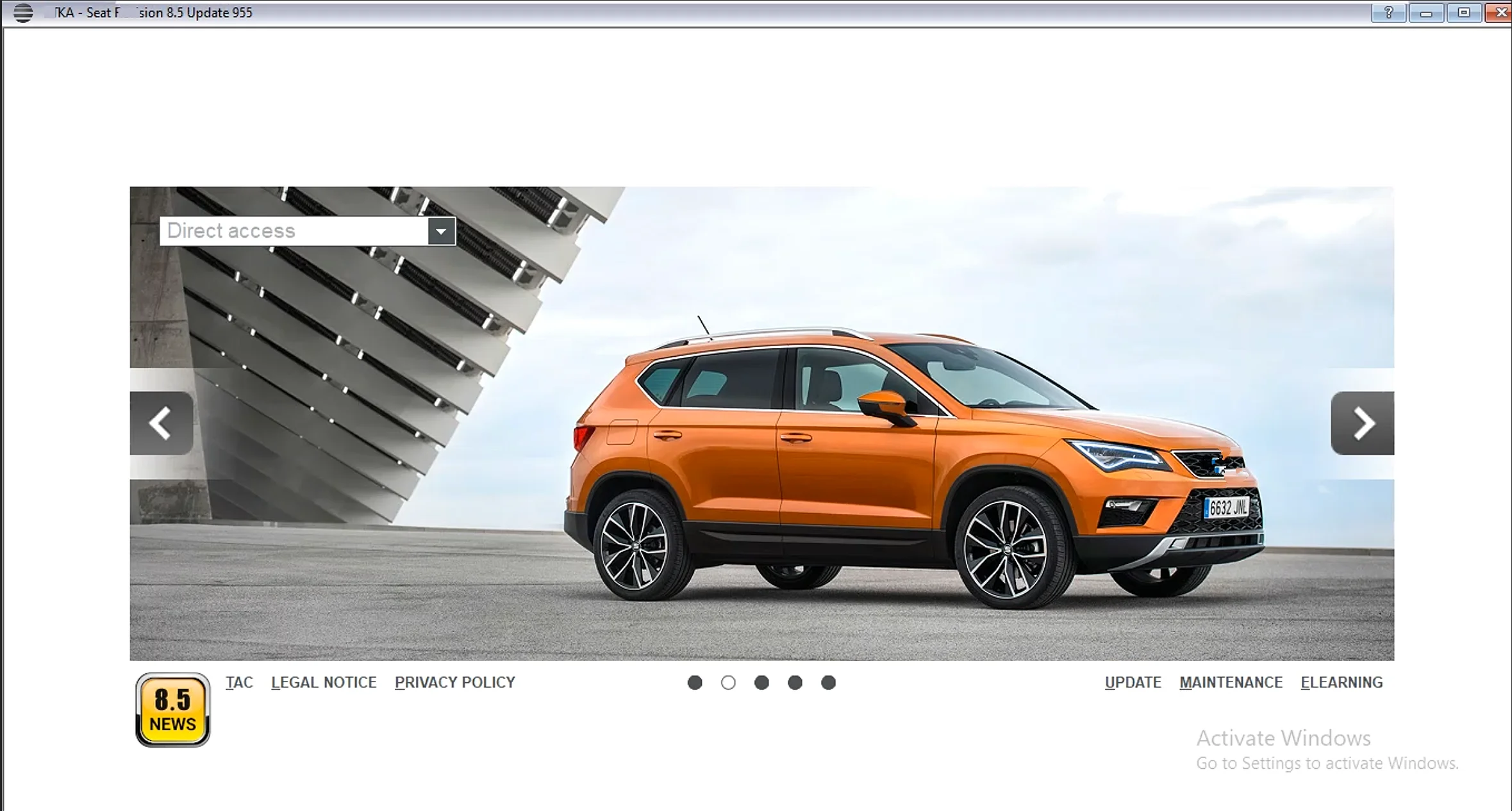Open the MAINTENANCE menu item
The image size is (1512, 811).
click(x=1231, y=683)
